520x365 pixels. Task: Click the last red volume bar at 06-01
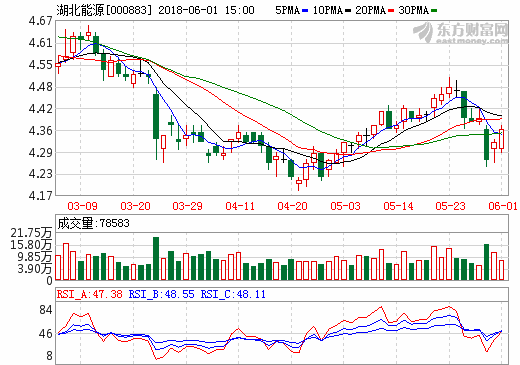pyautogui.click(x=502, y=270)
